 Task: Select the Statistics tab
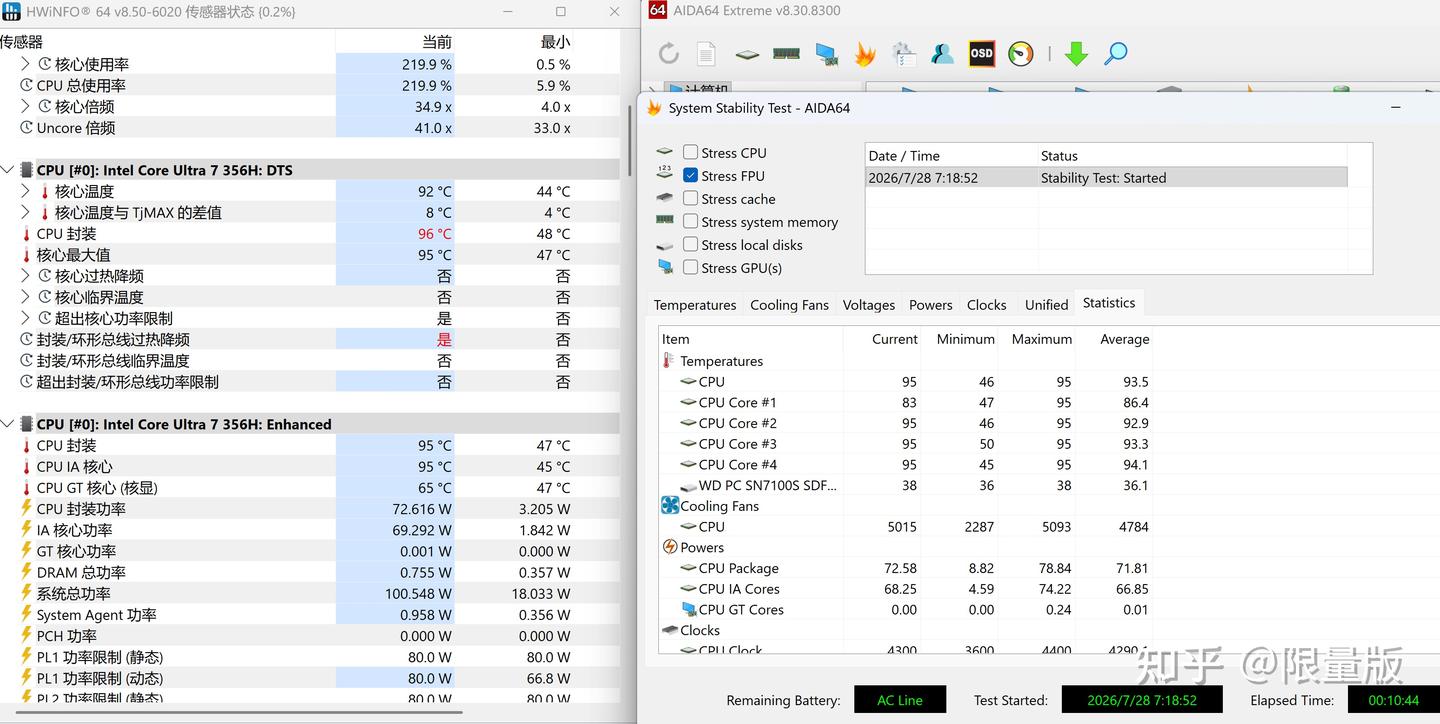1109,303
